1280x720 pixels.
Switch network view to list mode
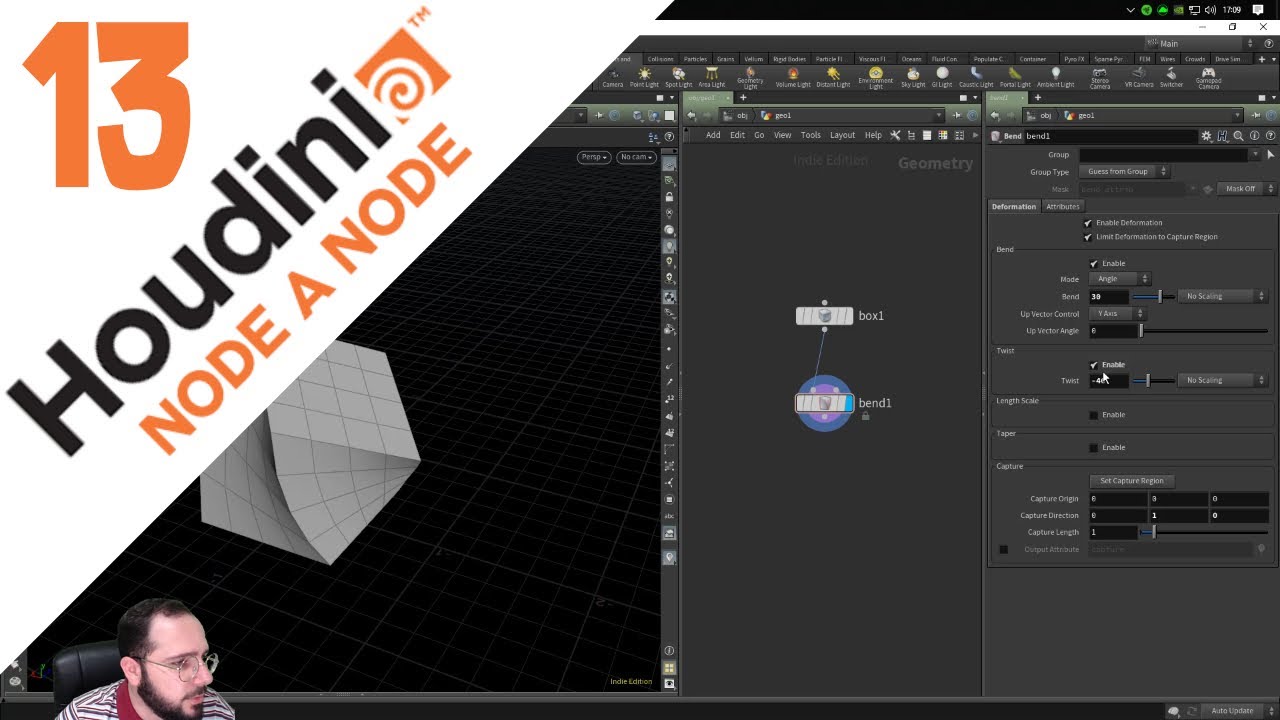tap(927, 135)
